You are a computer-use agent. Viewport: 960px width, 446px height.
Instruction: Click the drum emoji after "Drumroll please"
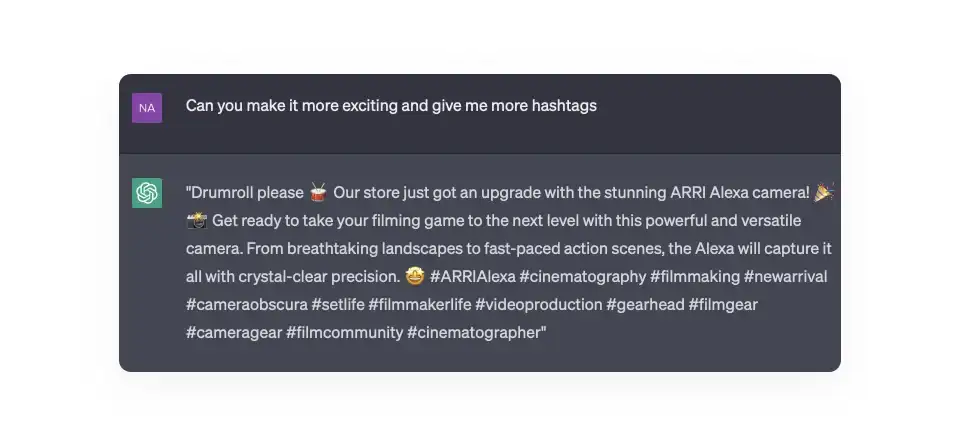tap(319, 192)
